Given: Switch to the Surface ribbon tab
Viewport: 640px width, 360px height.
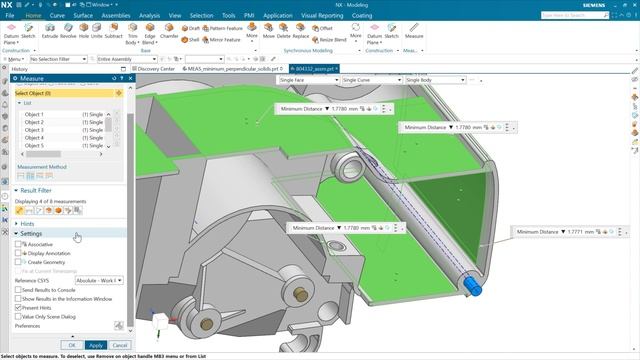Looking at the screenshot, I should click(x=83, y=16).
